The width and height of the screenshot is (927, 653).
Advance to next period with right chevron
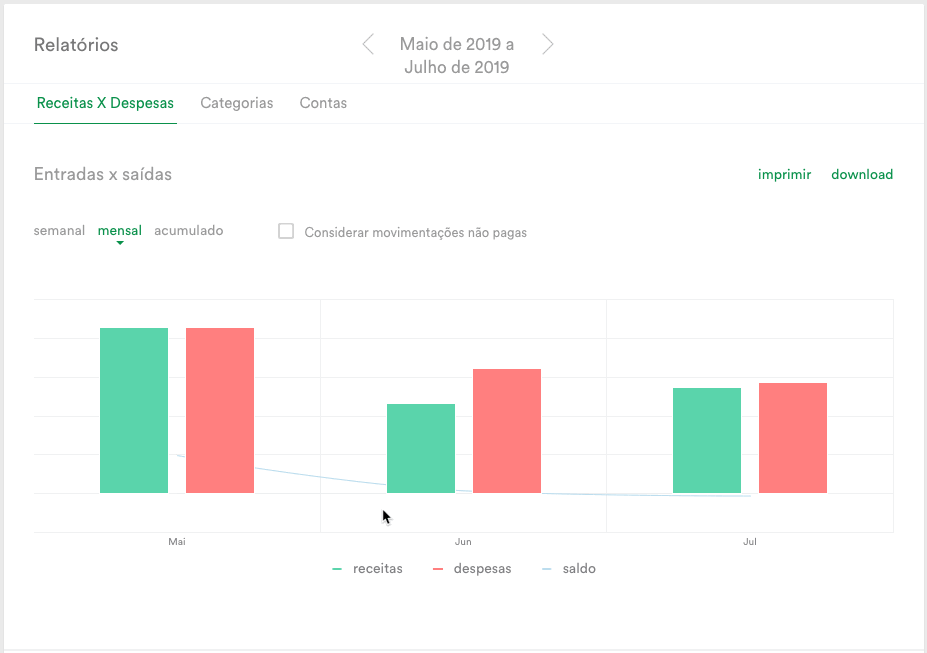(547, 44)
